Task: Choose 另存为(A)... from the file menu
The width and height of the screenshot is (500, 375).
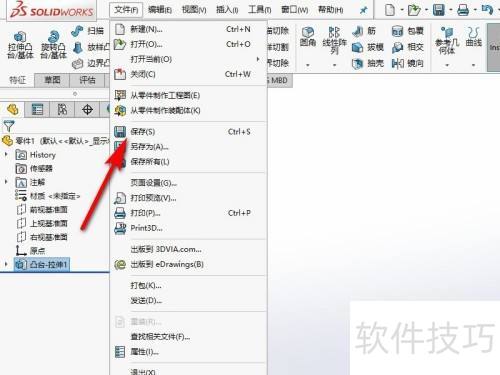Action: pyautogui.click(x=188, y=147)
